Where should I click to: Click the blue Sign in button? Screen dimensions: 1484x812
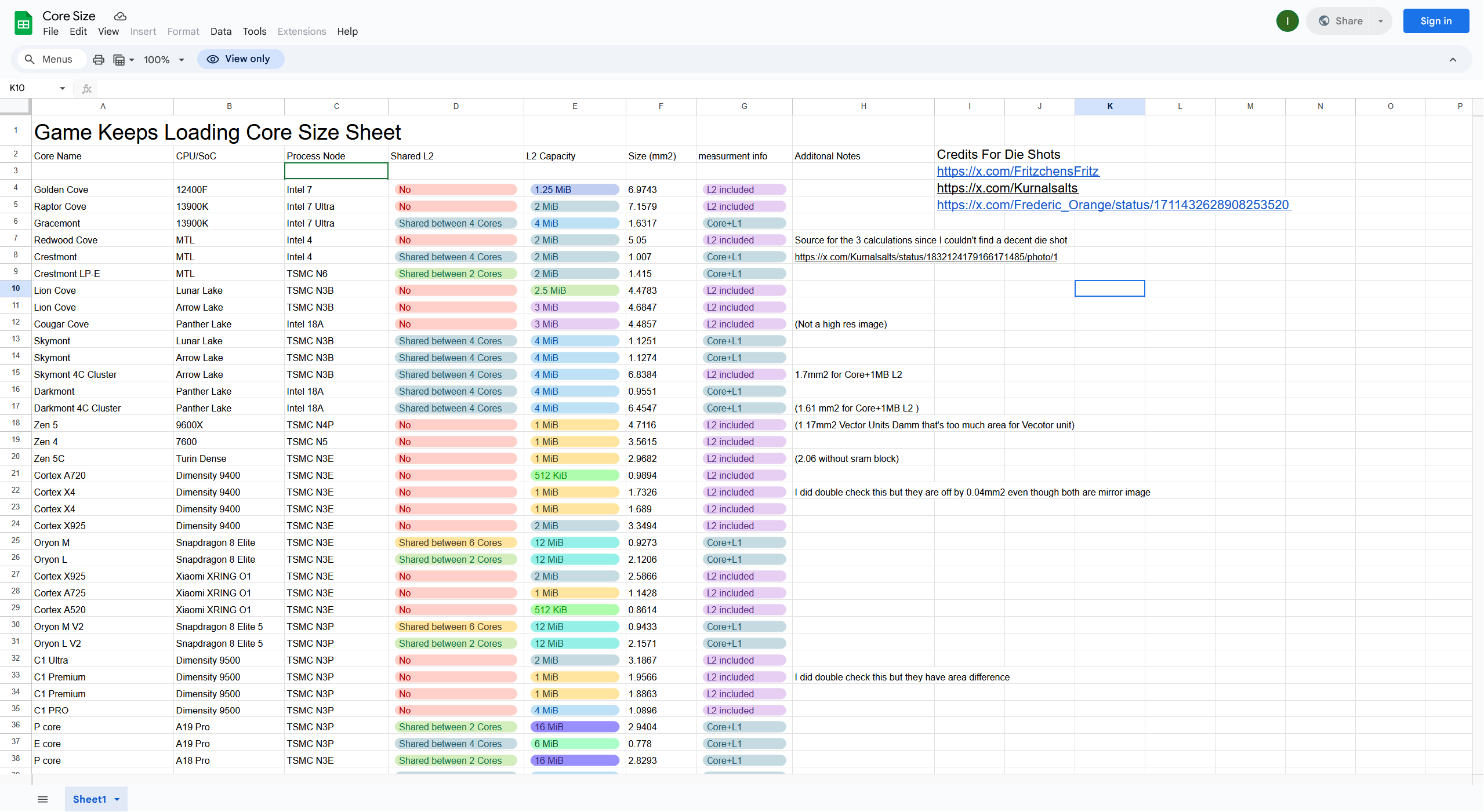point(1435,21)
